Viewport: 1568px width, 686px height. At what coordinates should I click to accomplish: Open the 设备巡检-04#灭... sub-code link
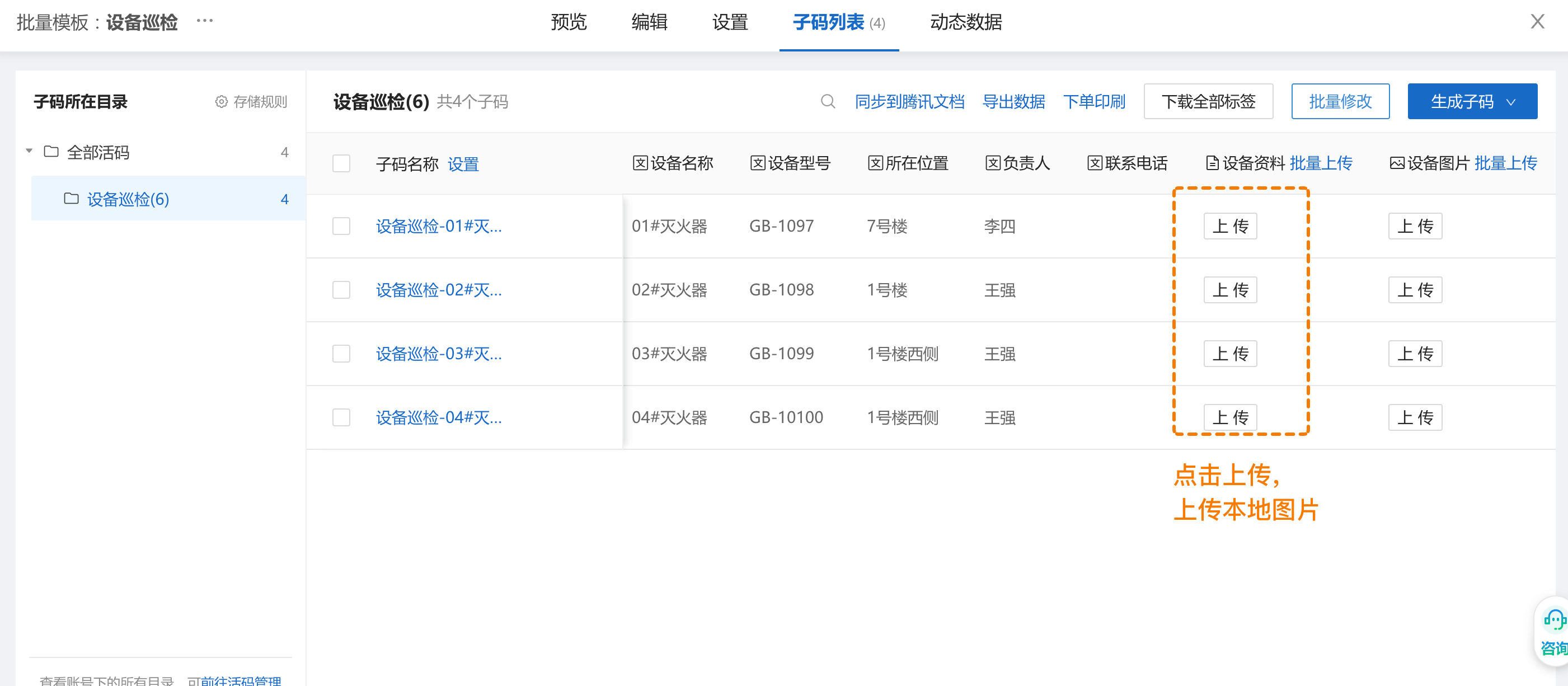click(438, 417)
